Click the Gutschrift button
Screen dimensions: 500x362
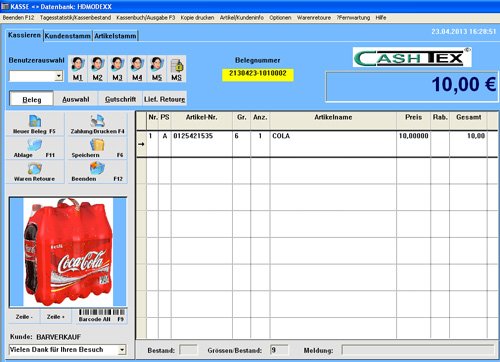120,99
